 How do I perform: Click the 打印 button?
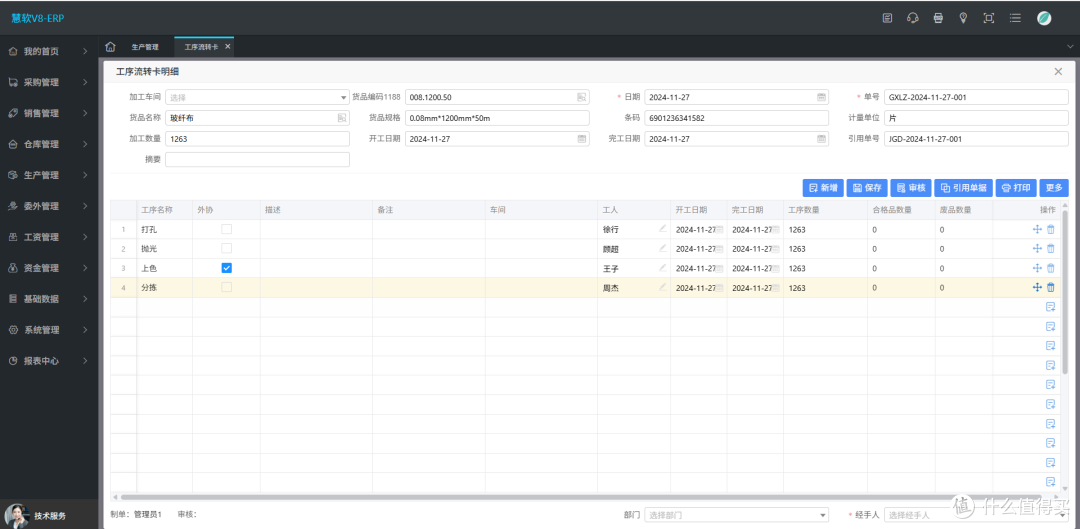[x=1016, y=187]
